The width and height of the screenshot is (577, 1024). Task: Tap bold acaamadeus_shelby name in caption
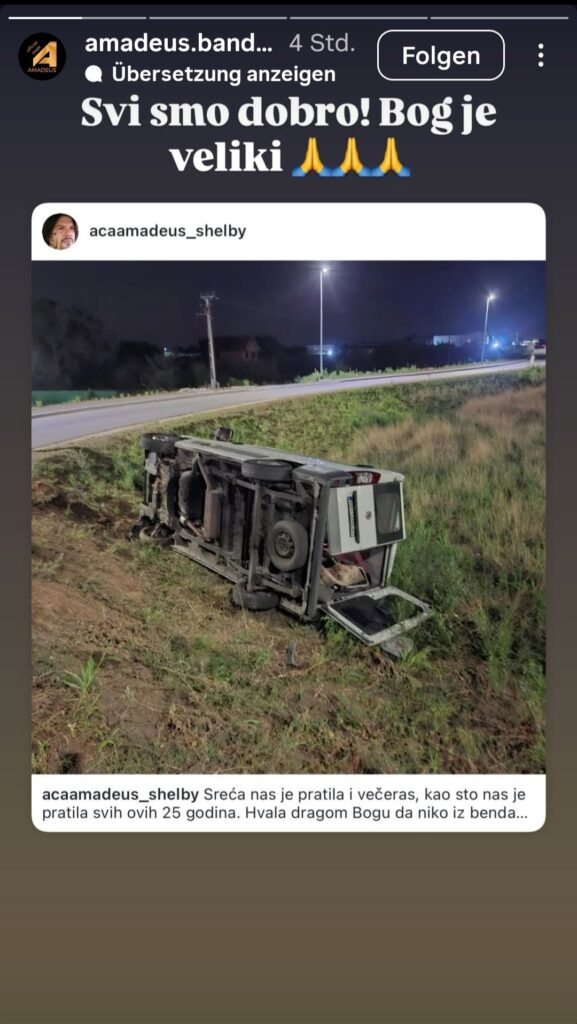(120, 795)
